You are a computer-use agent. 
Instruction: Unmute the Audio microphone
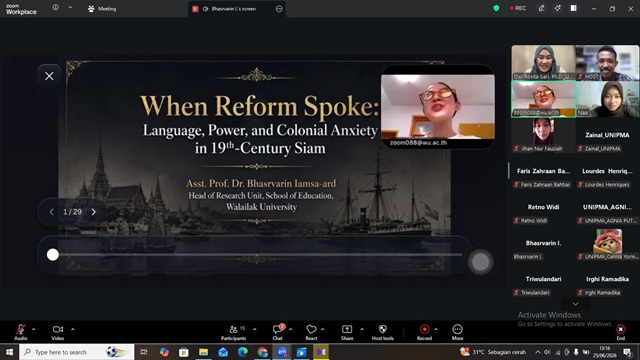pos(20,329)
